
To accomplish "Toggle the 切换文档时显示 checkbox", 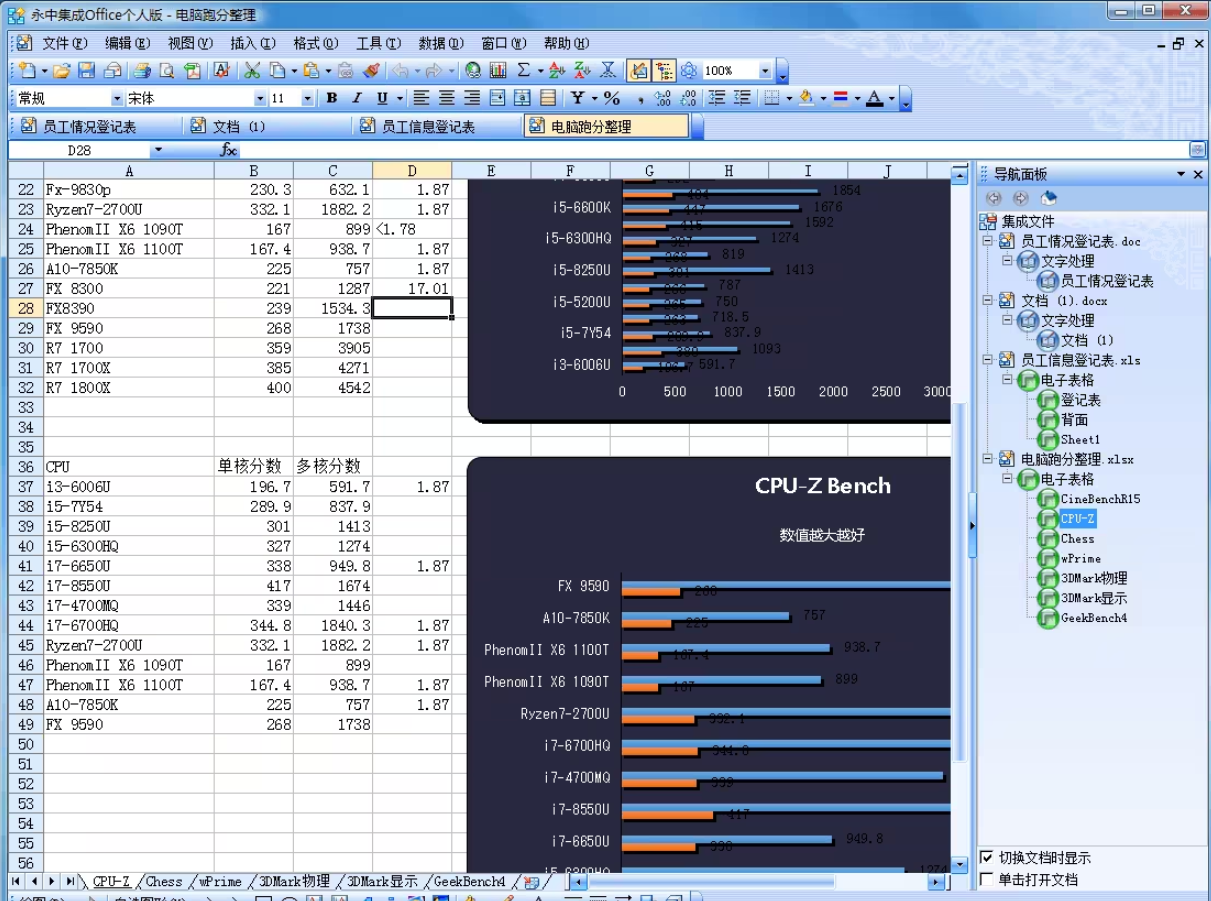I will coord(987,858).
